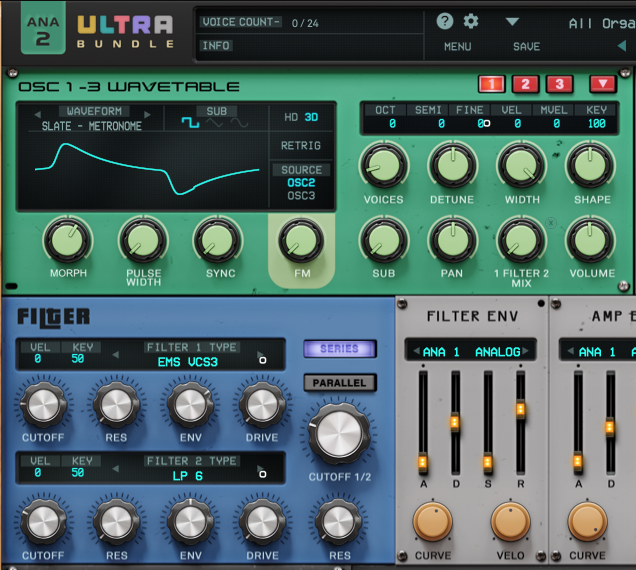The width and height of the screenshot is (636, 570).
Task: Click the MENU label
Action: [x=458, y=47]
